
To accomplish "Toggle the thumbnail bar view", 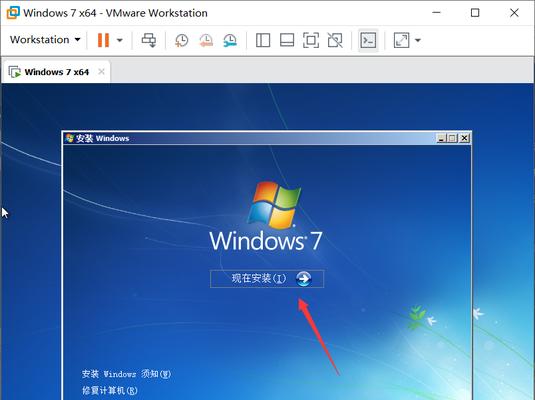I will [x=287, y=40].
